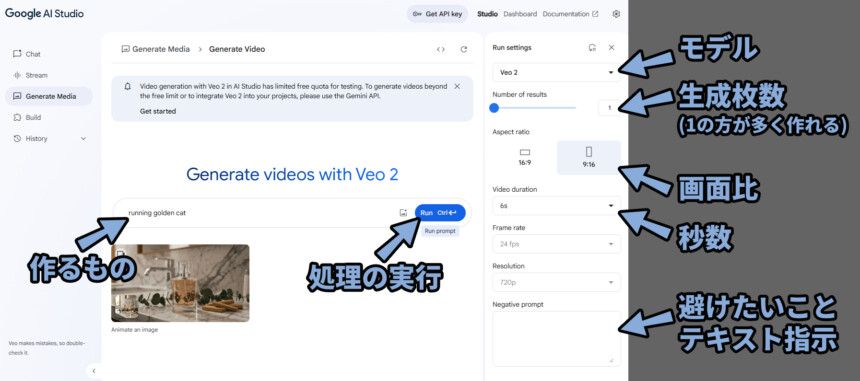This screenshot has width=860, height=381.
Task: Open the Veo 2 model dropdown
Action: point(557,72)
